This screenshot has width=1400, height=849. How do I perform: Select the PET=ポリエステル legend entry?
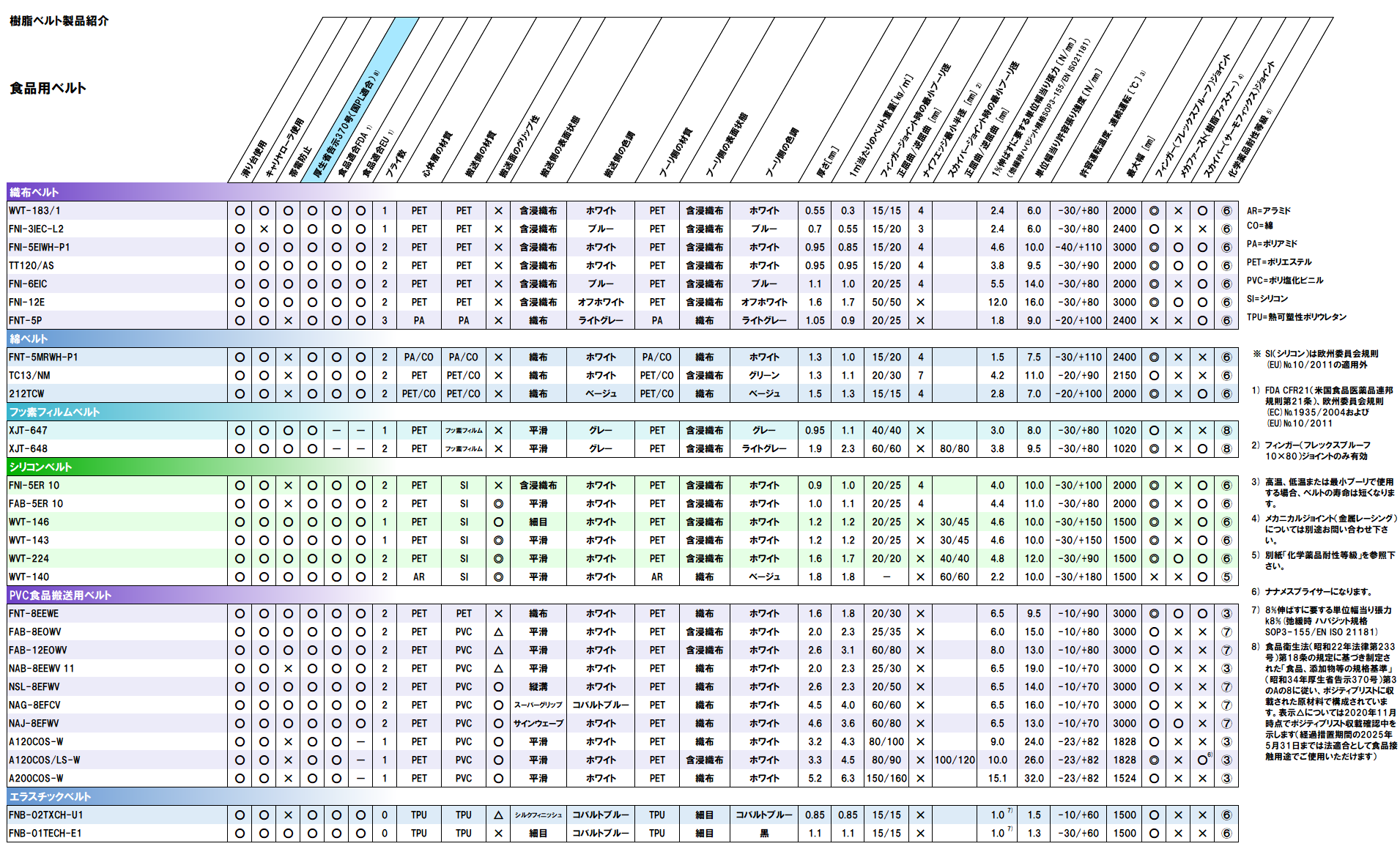click(x=1279, y=262)
